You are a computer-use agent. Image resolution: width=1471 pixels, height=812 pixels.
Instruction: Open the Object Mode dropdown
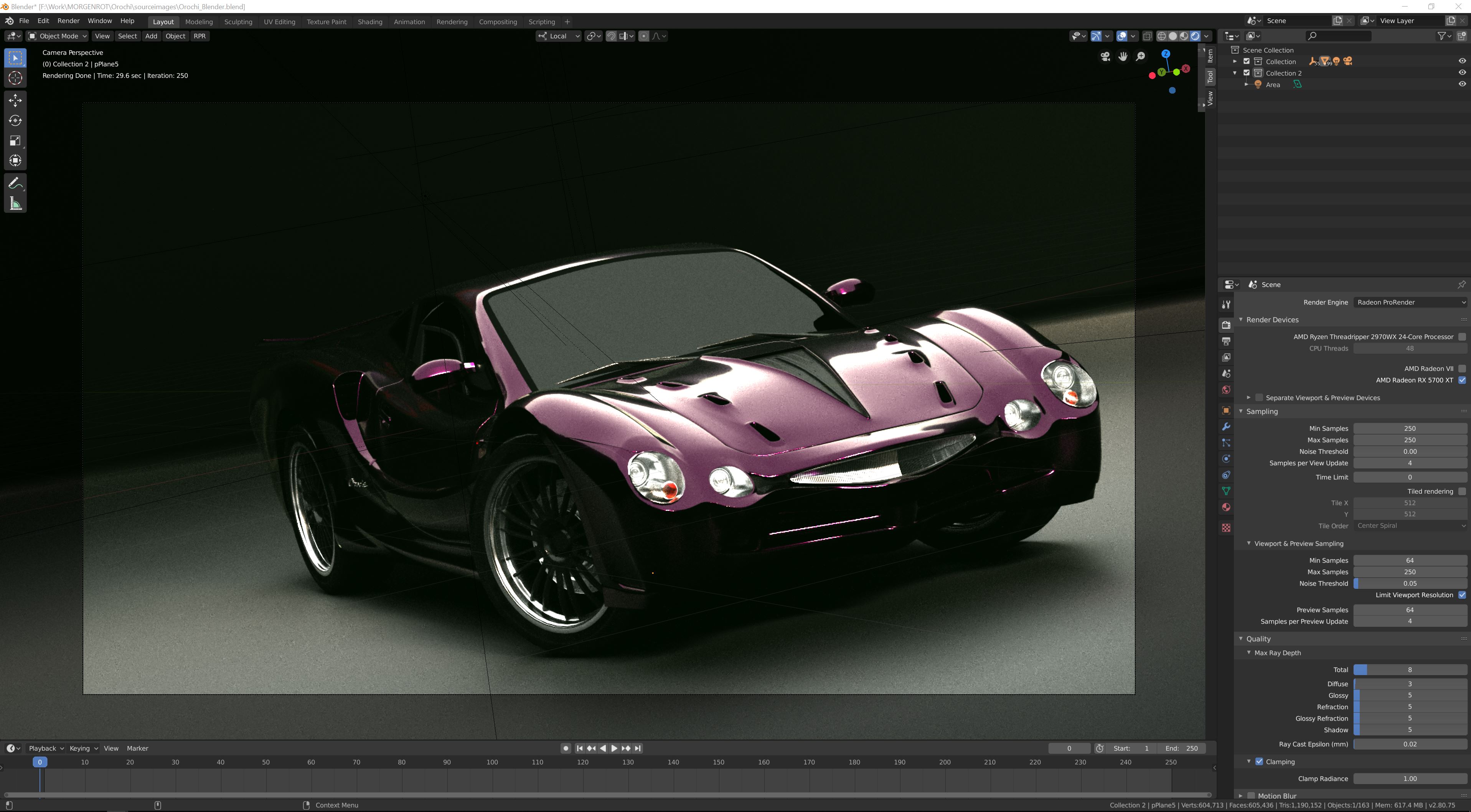click(57, 36)
